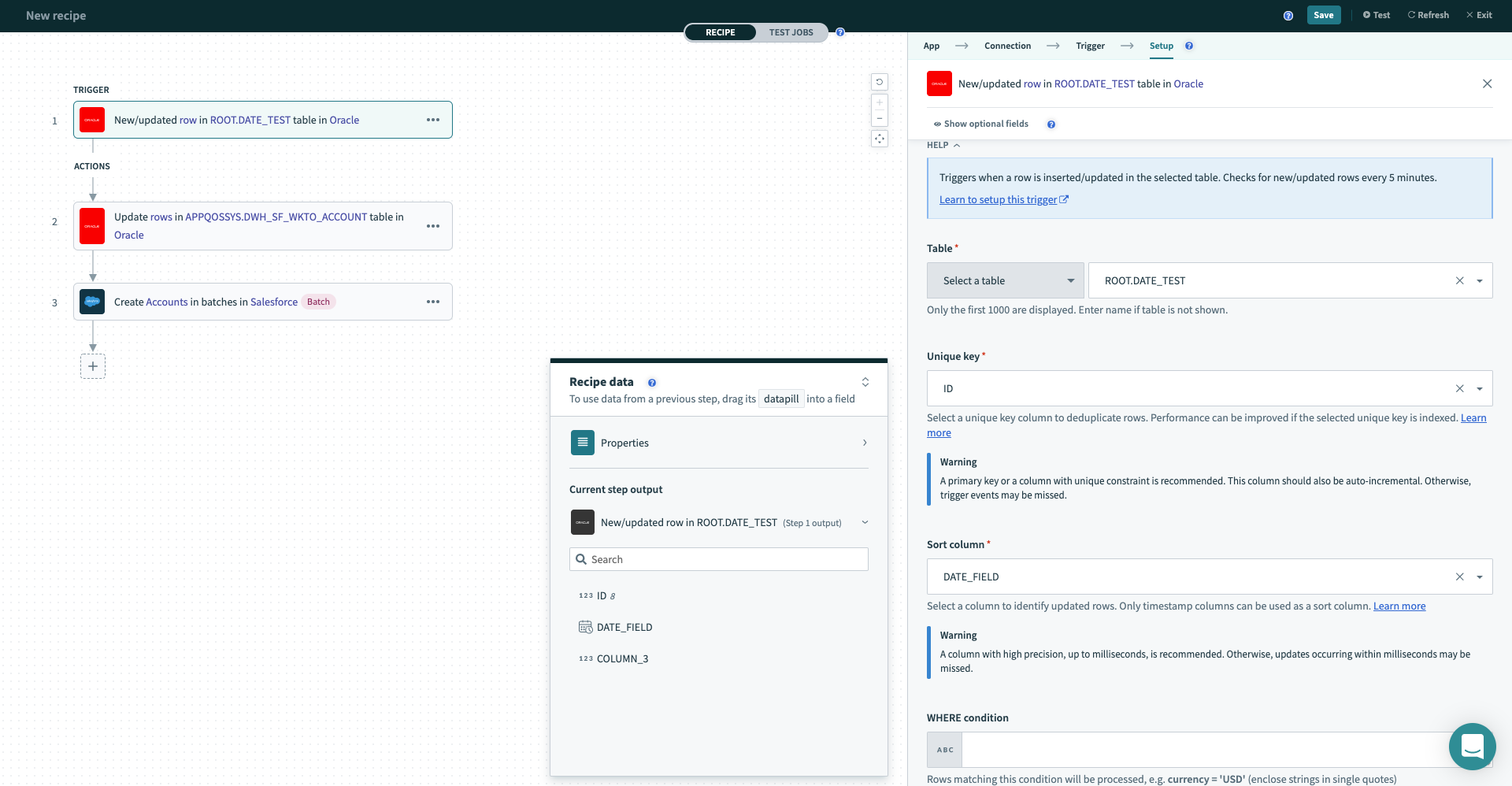Click the Salesforce icon on step 3
The width and height of the screenshot is (1512, 786).
[x=92, y=302]
